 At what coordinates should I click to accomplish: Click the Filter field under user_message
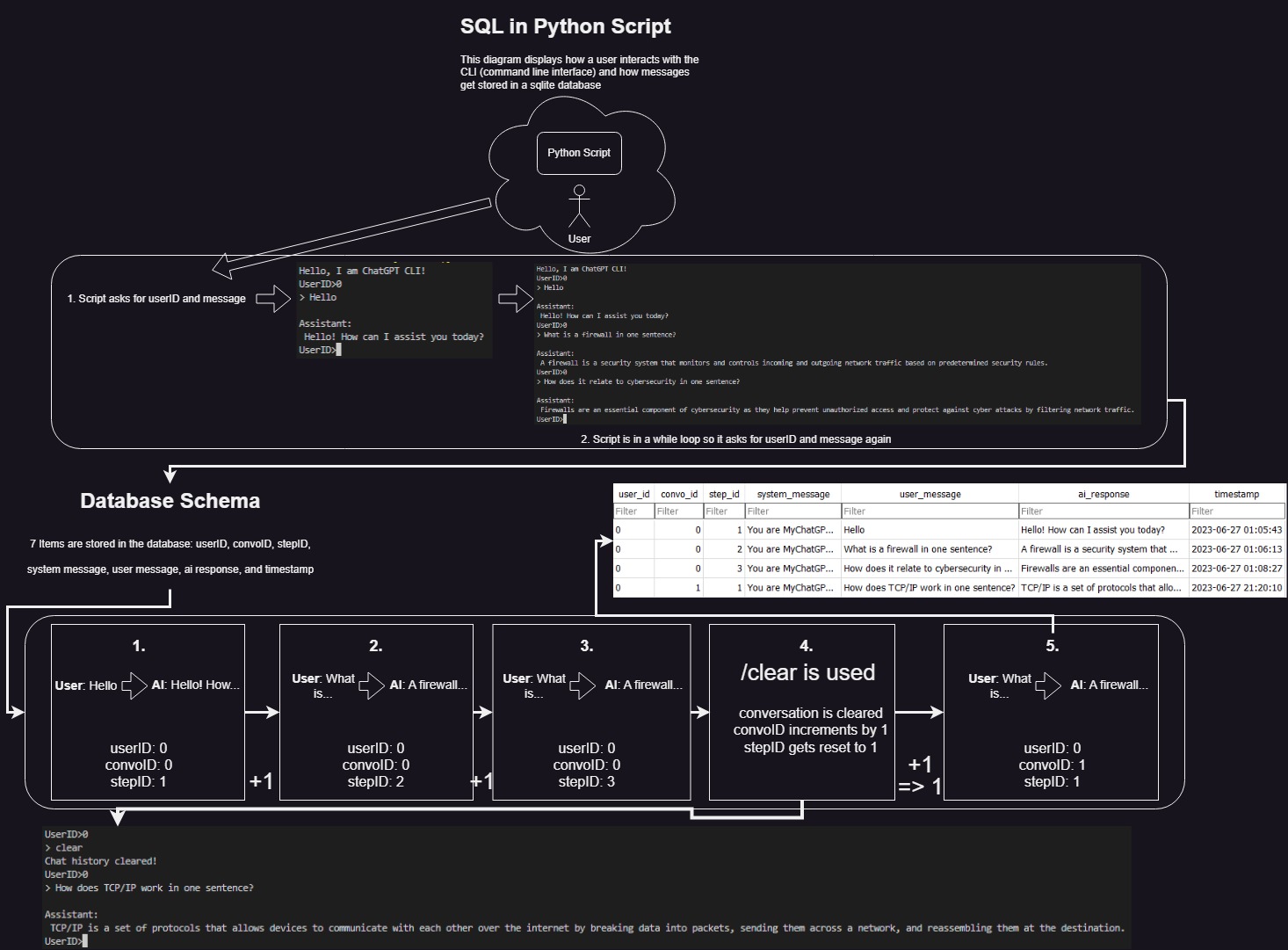[x=930, y=511]
